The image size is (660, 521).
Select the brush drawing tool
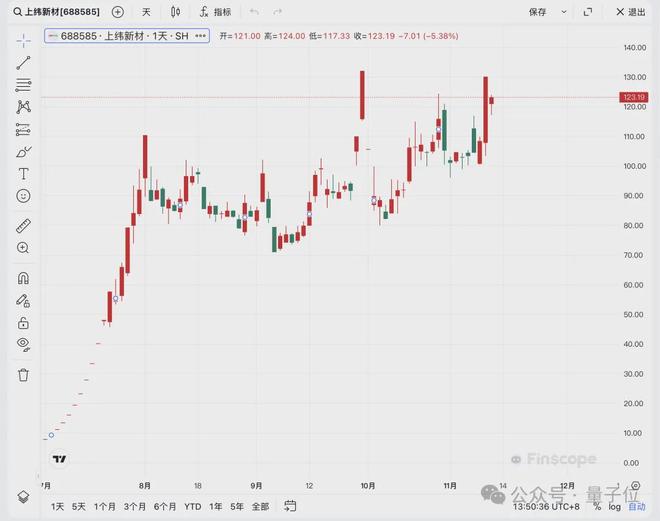point(24,152)
